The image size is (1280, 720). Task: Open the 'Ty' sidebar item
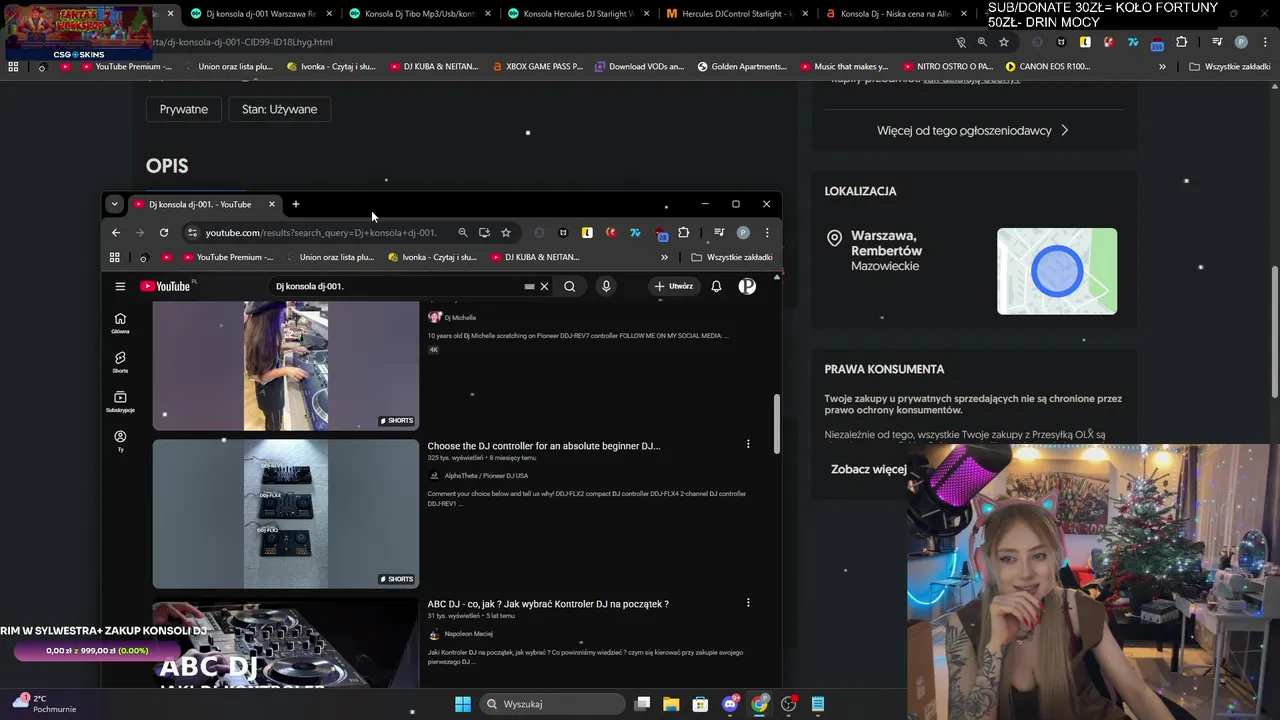(x=120, y=441)
